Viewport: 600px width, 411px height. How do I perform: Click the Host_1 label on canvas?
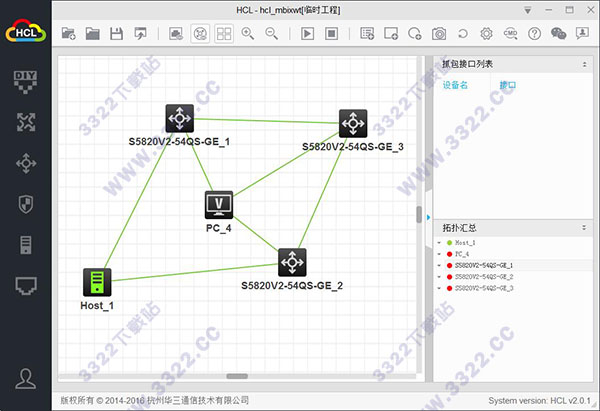[x=97, y=306]
